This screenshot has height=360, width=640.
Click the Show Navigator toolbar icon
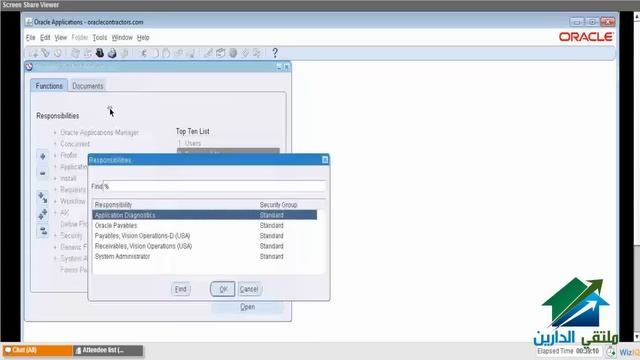tap(58, 53)
